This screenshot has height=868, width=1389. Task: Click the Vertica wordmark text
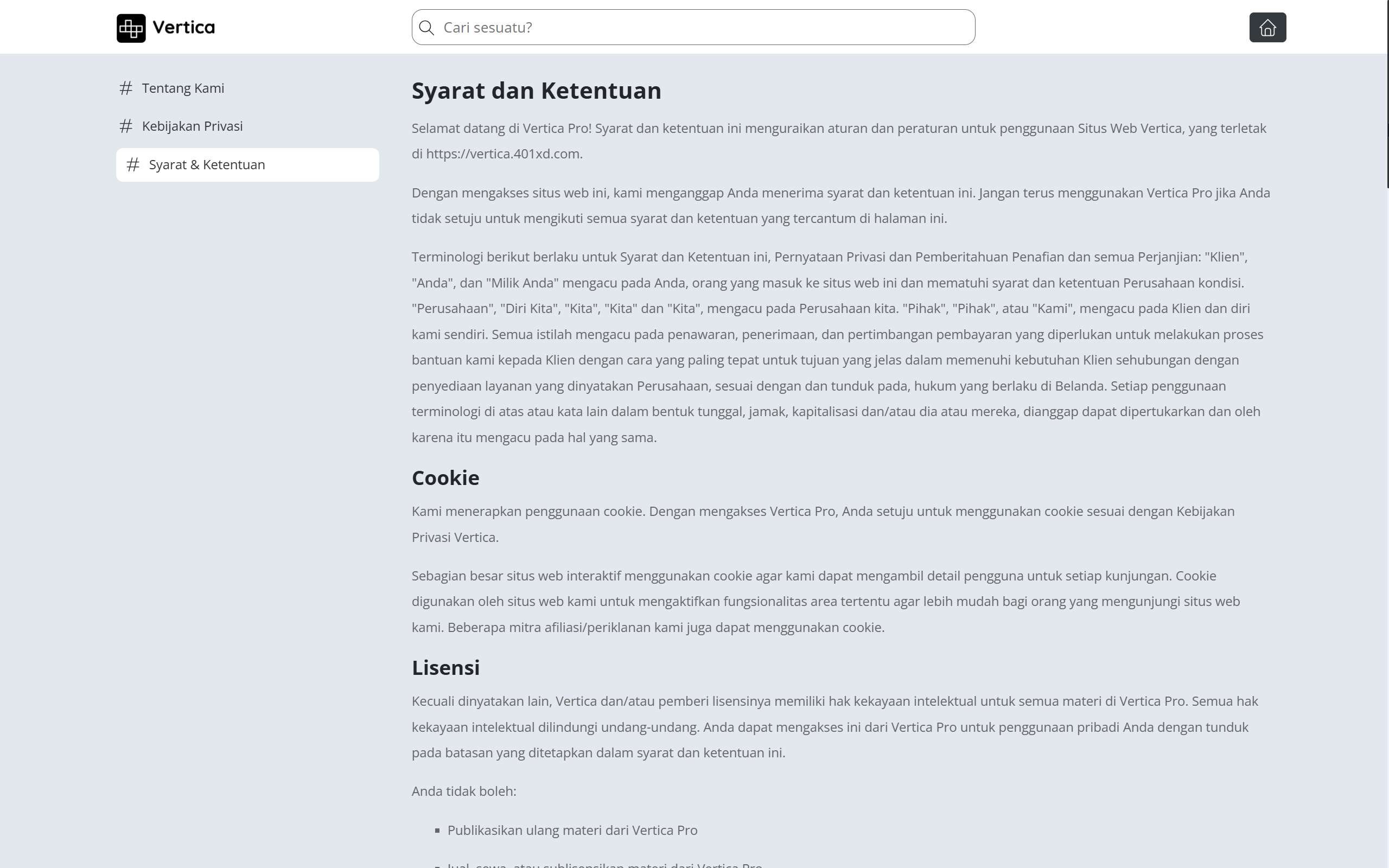(x=184, y=28)
